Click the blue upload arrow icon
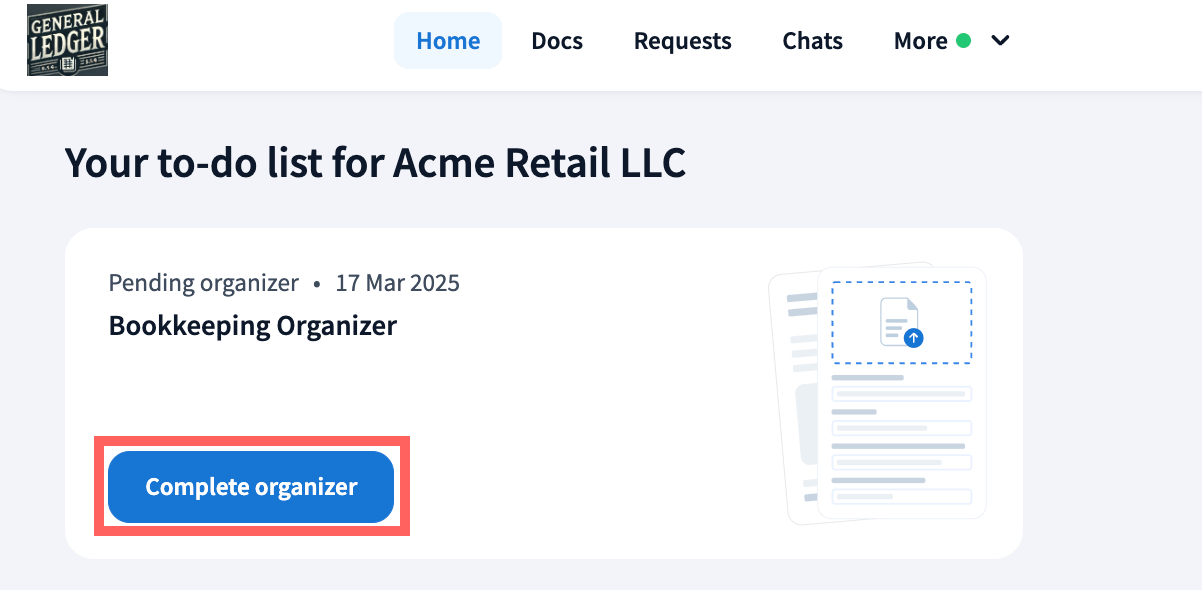Image resolution: width=1202 pixels, height=590 pixels. tap(913, 338)
